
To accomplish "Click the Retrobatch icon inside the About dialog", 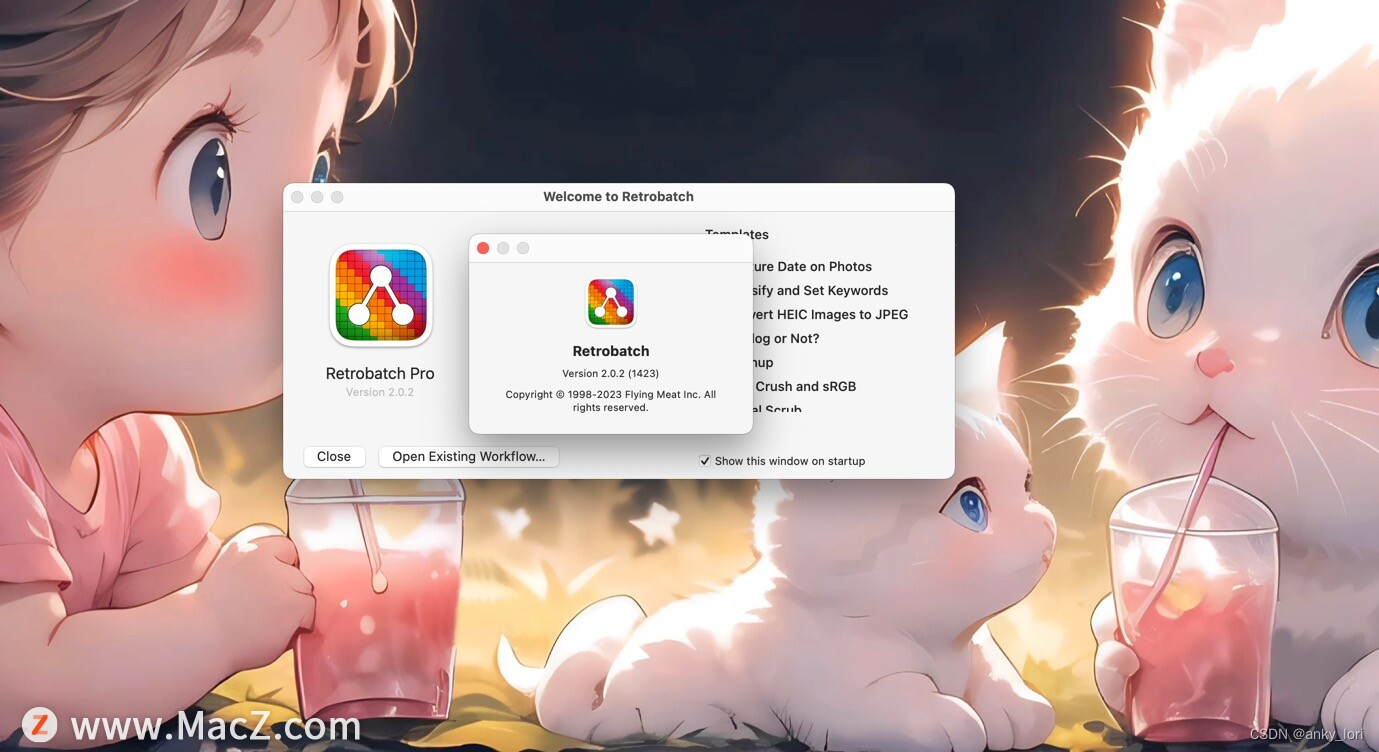I will (x=610, y=302).
